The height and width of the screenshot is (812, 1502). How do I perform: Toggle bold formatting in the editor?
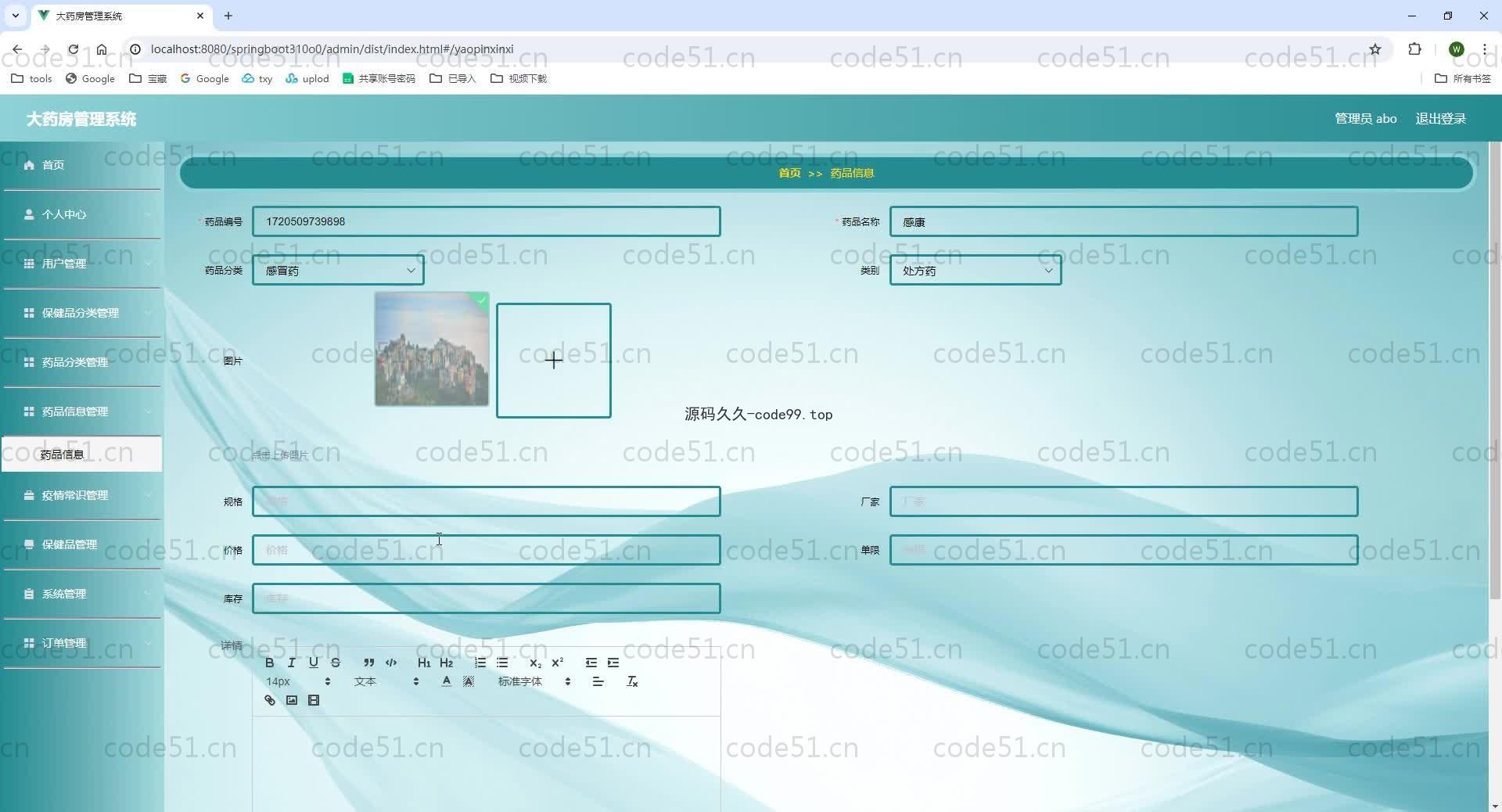pos(270,663)
